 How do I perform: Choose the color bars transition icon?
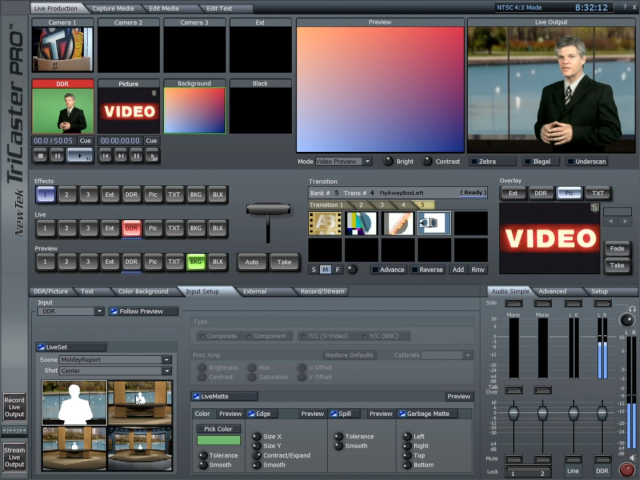tap(361, 223)
